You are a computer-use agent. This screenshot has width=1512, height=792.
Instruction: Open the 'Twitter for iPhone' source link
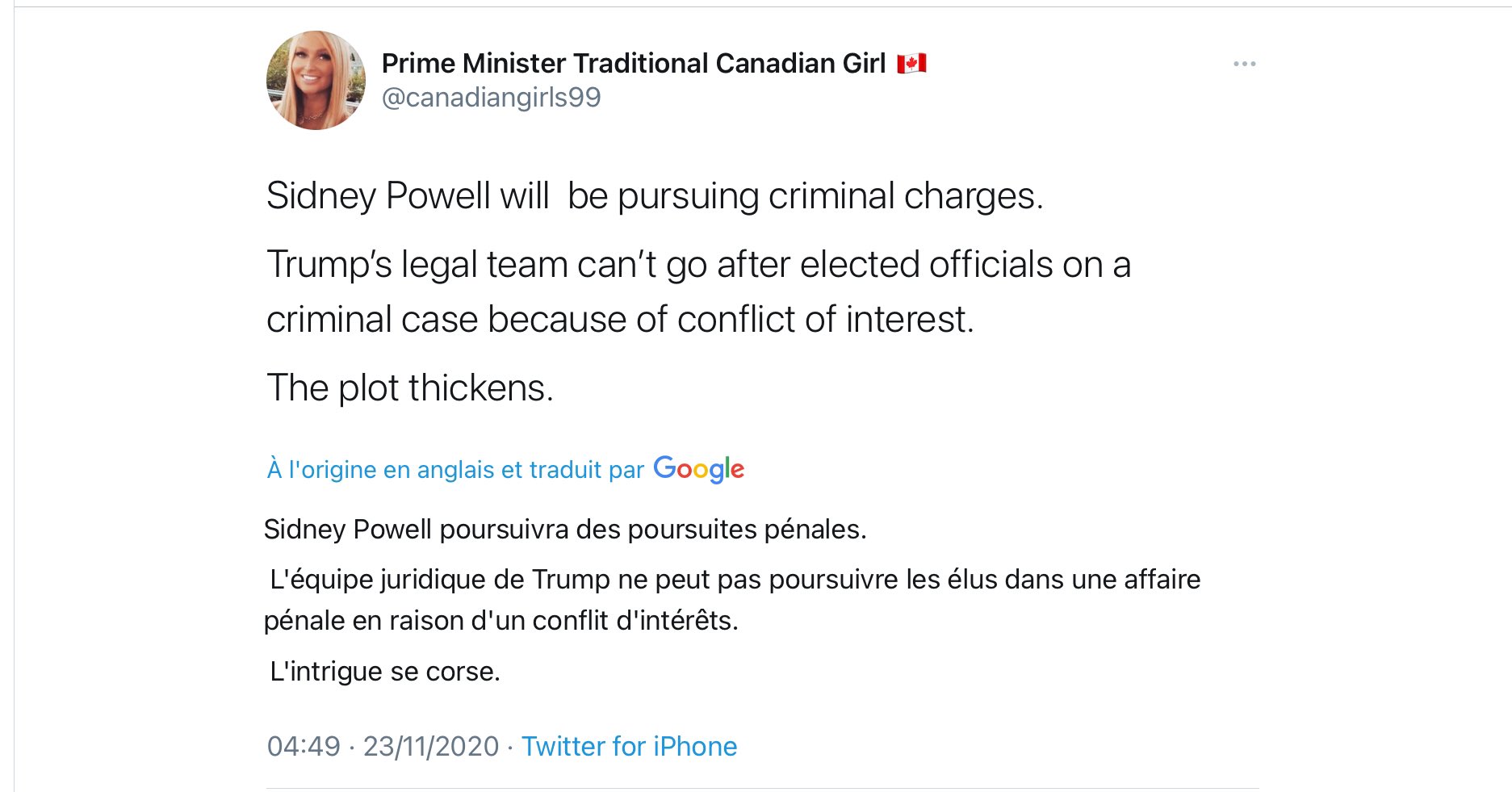(629, 746)
